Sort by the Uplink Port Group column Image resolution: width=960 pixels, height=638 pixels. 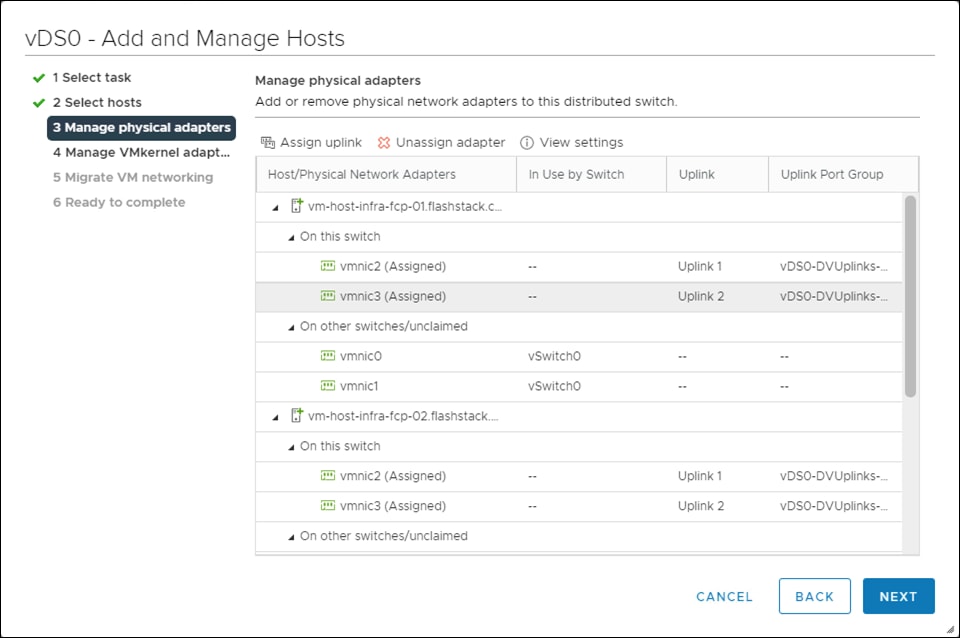pos(831,174)
